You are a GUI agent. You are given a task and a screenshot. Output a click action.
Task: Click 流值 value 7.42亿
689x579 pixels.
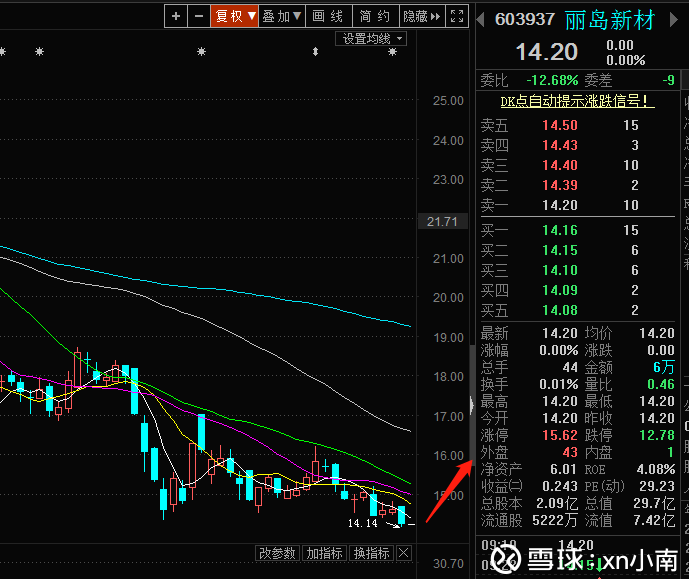pos(654,521)
